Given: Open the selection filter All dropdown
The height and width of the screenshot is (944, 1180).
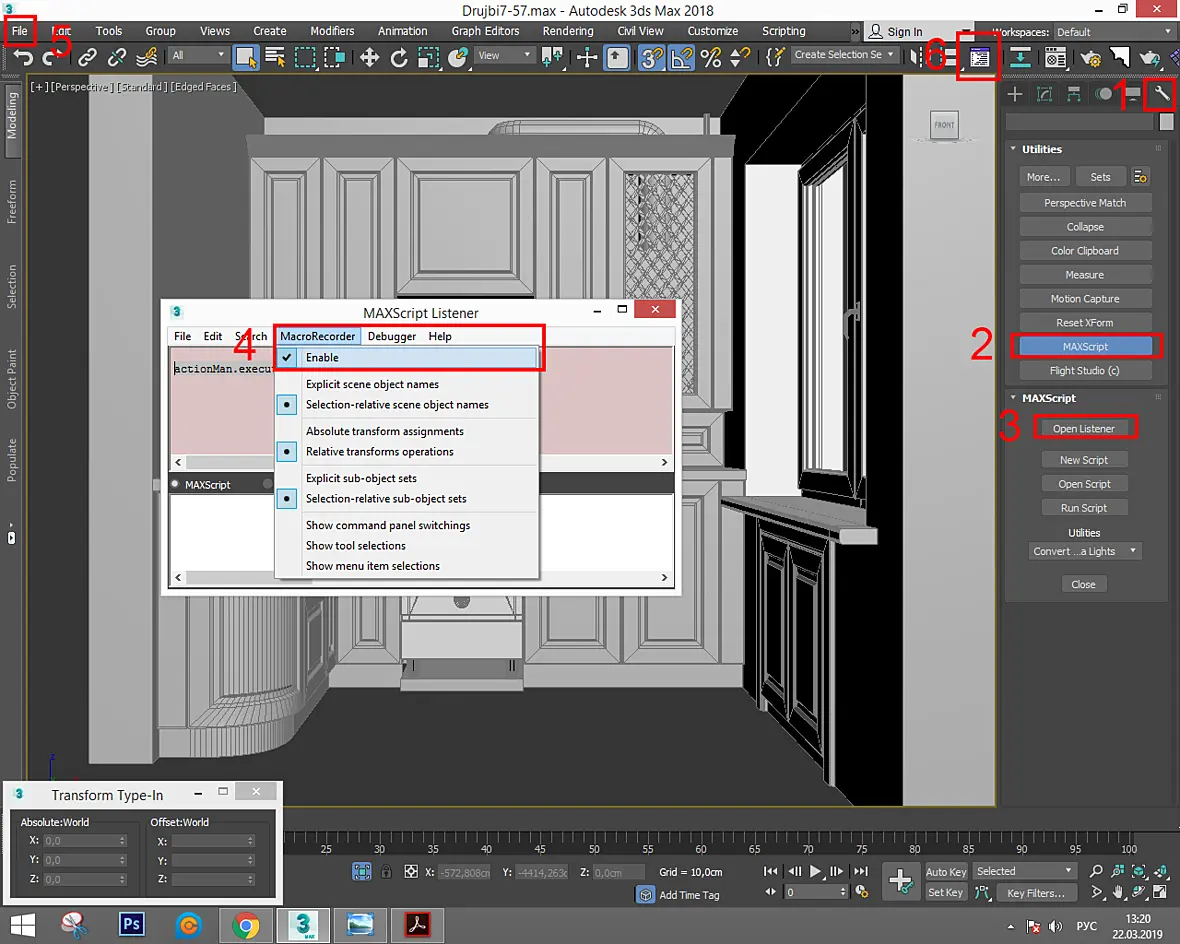Looking at the screenshot, I should coord(198,56).
